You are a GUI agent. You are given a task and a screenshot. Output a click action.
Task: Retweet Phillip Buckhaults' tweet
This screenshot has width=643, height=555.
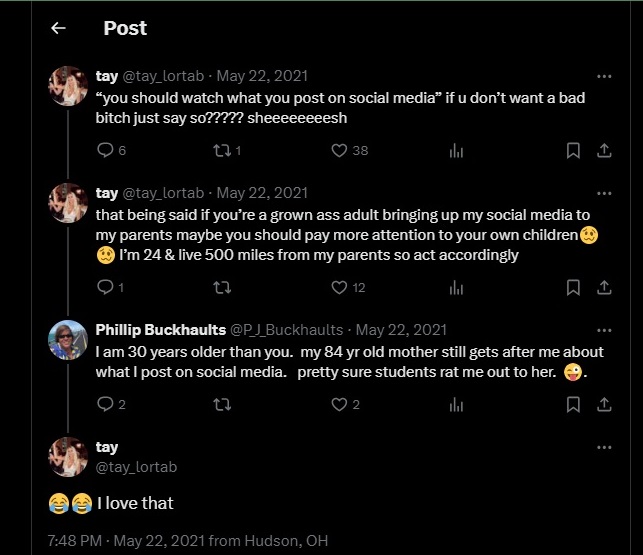click(224, 404)
